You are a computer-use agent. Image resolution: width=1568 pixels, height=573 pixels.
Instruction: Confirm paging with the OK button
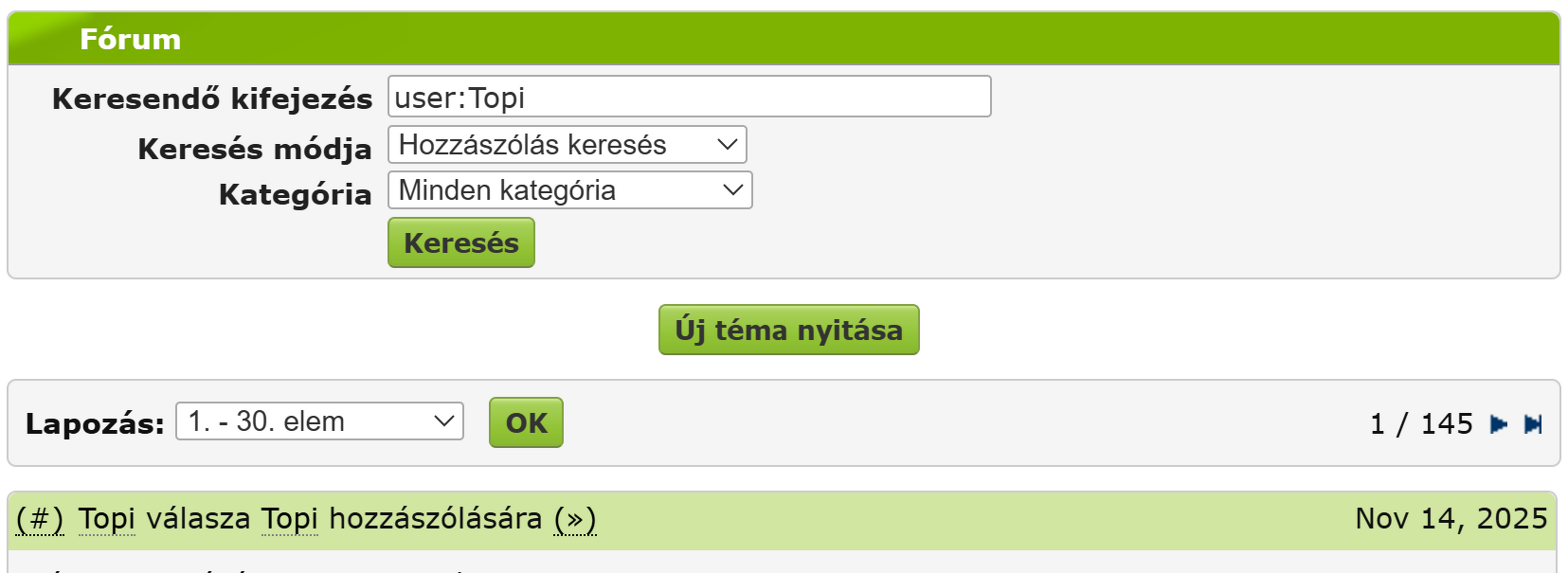[526, 422]
